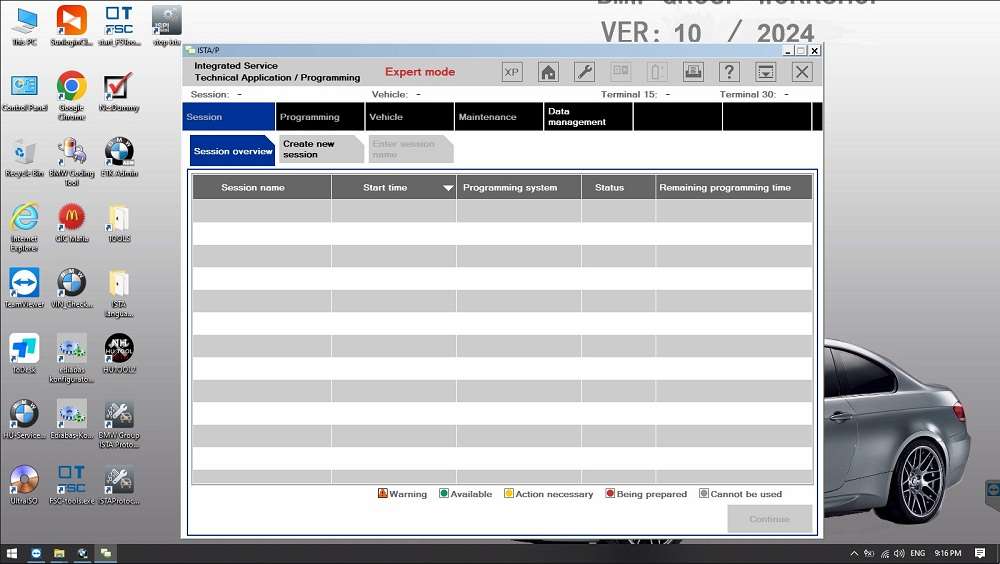The image size is (1000, 564).
Task: Click the print icon in toolbar
Action: (x=693, y=72)
